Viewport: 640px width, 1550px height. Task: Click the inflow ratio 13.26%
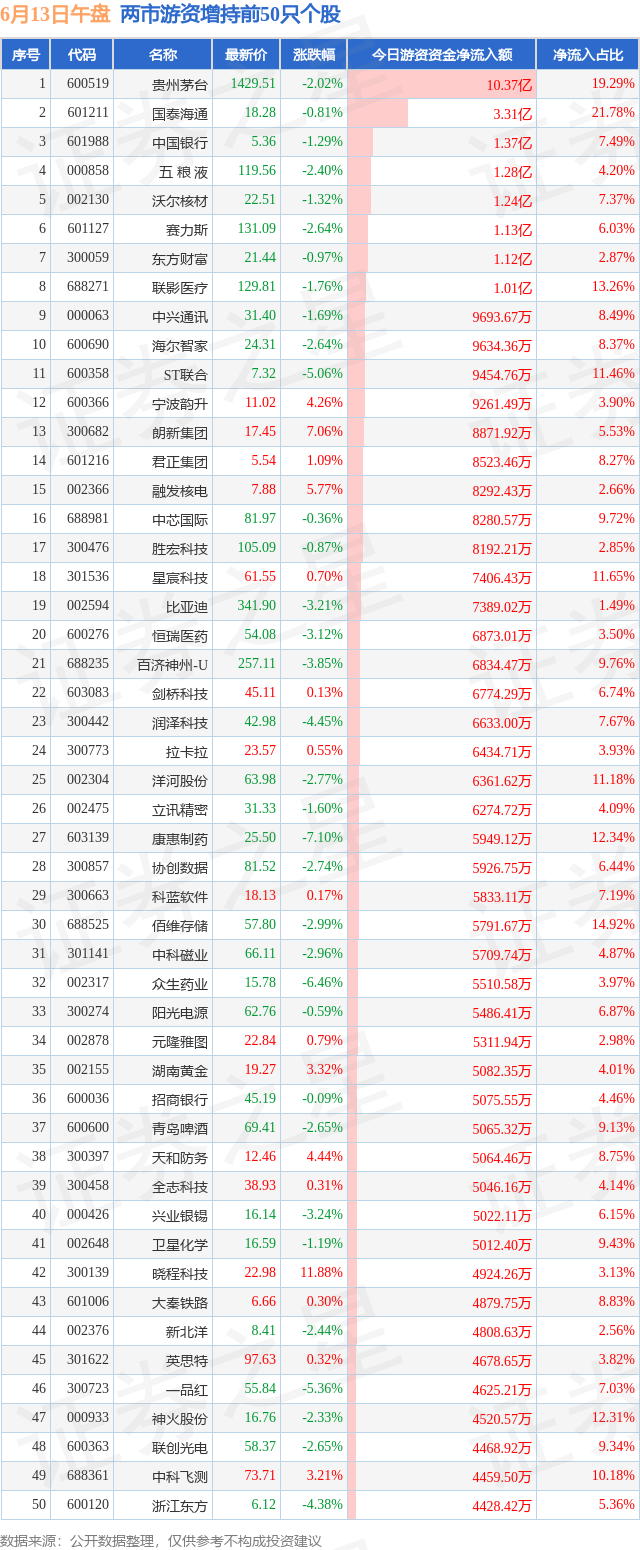[x=613, y=287]
